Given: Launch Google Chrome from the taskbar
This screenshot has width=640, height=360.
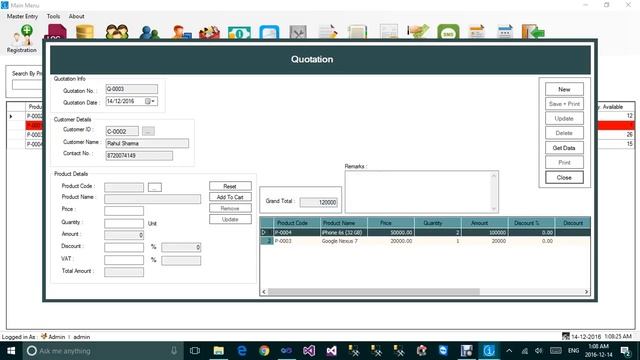Looking at the screenshot, I should pyautogui.click(x=264, y=351).
